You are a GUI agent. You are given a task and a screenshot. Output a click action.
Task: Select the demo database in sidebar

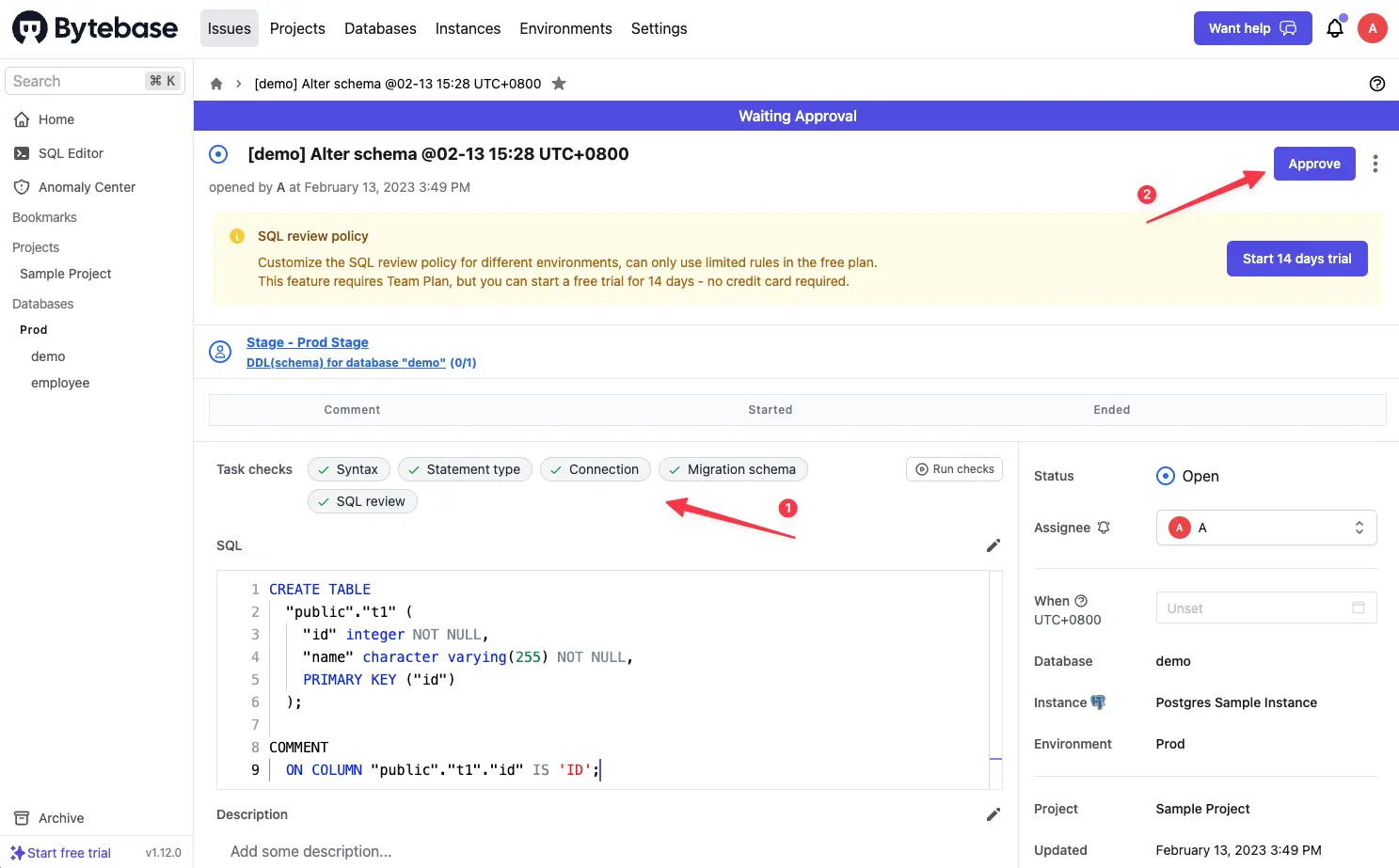click(48, 356)
